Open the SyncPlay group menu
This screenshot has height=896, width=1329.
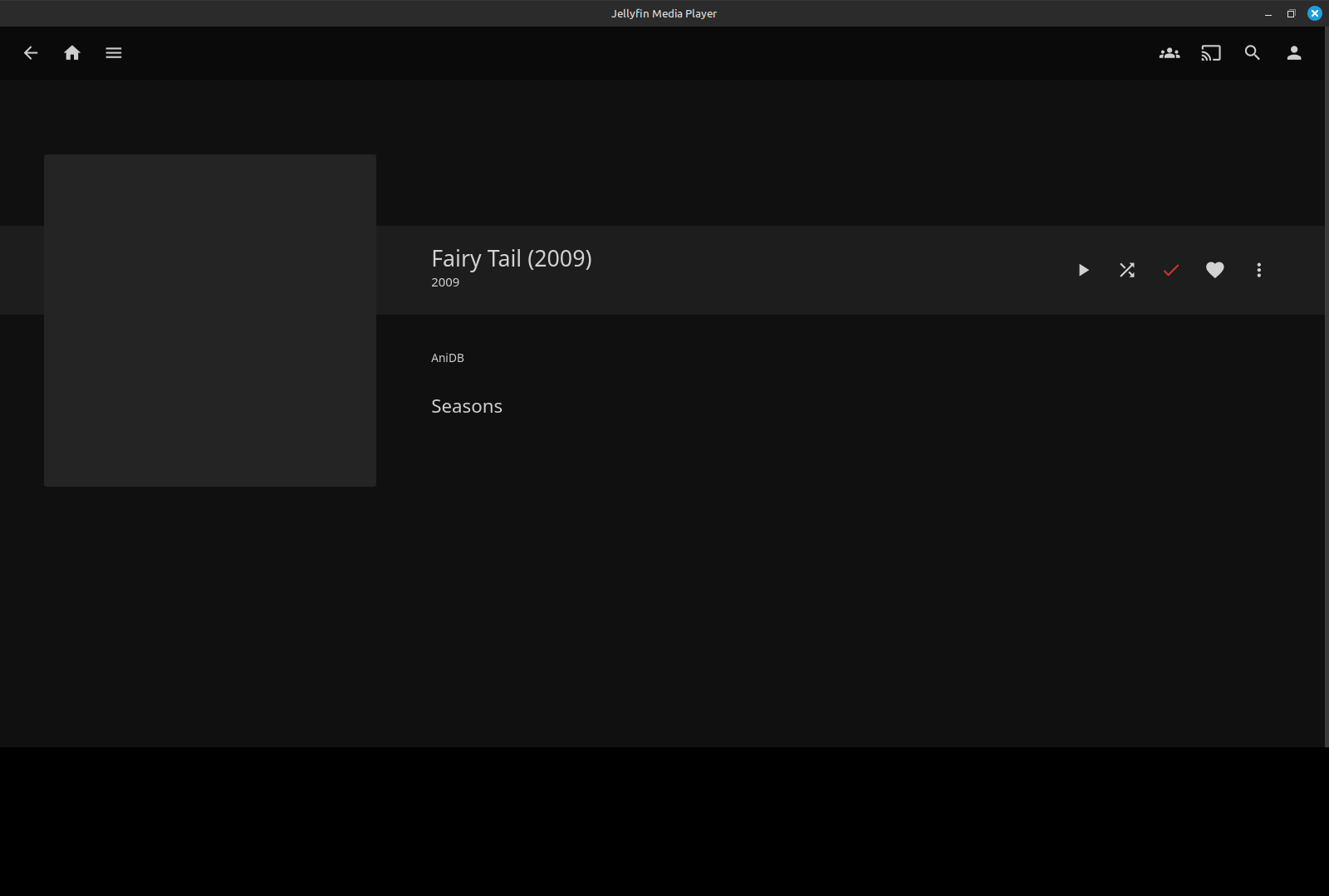point(1170,53)
